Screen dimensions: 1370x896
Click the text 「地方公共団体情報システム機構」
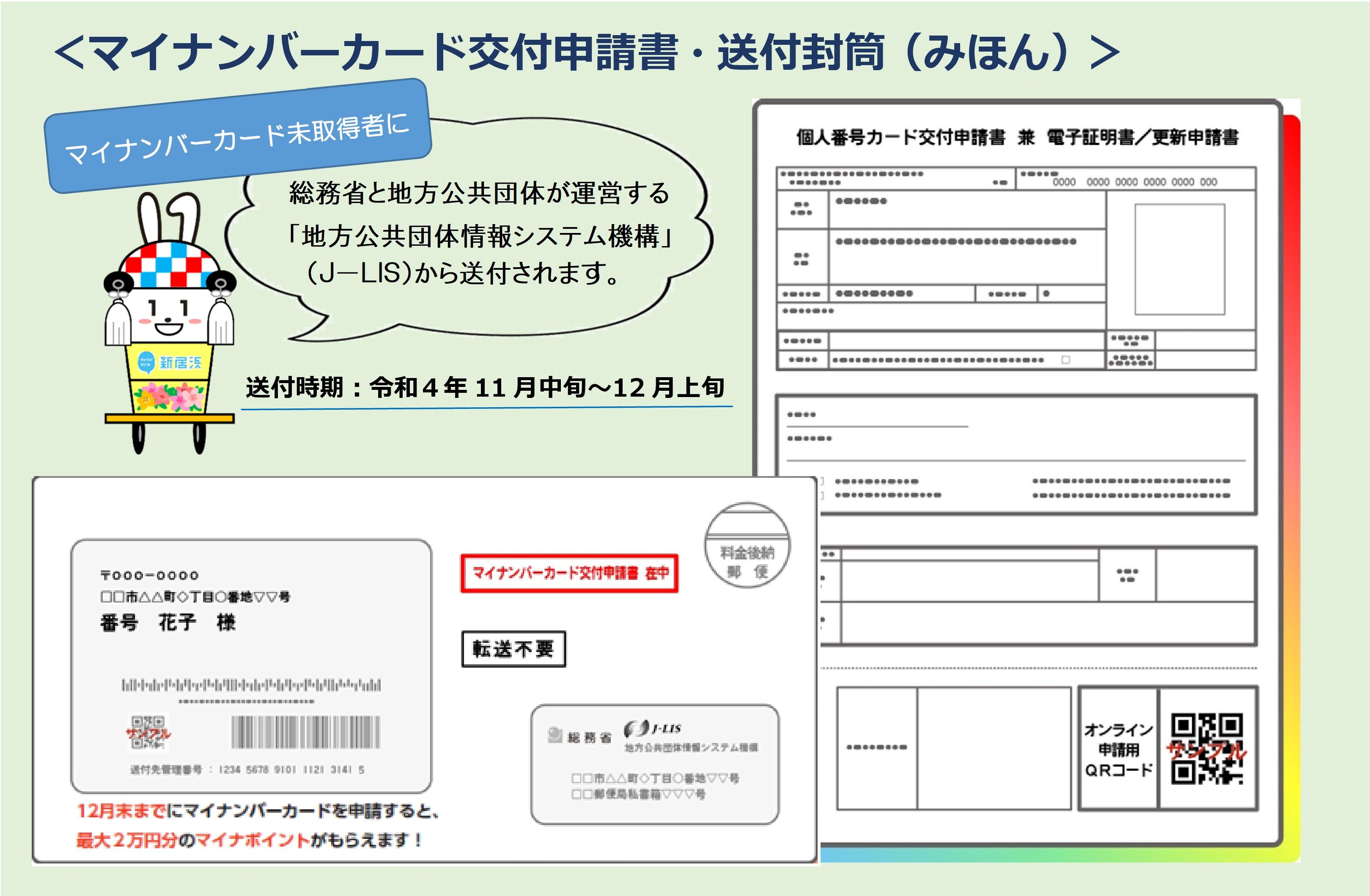click(480, 236)
